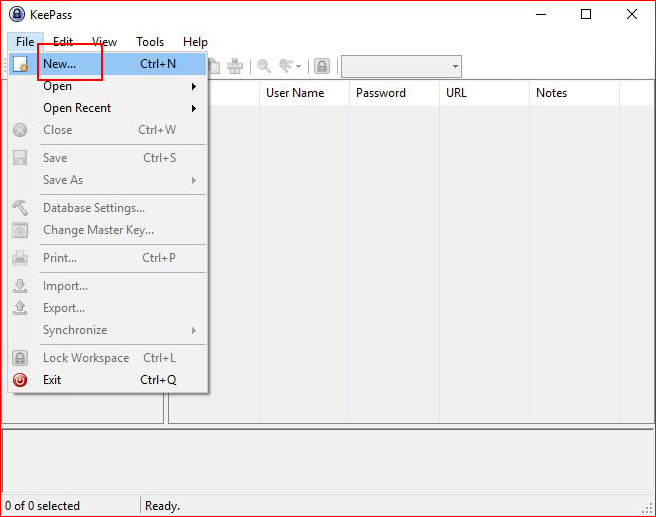
Task: Sort by the User Name column header
Action: point(304,93)
